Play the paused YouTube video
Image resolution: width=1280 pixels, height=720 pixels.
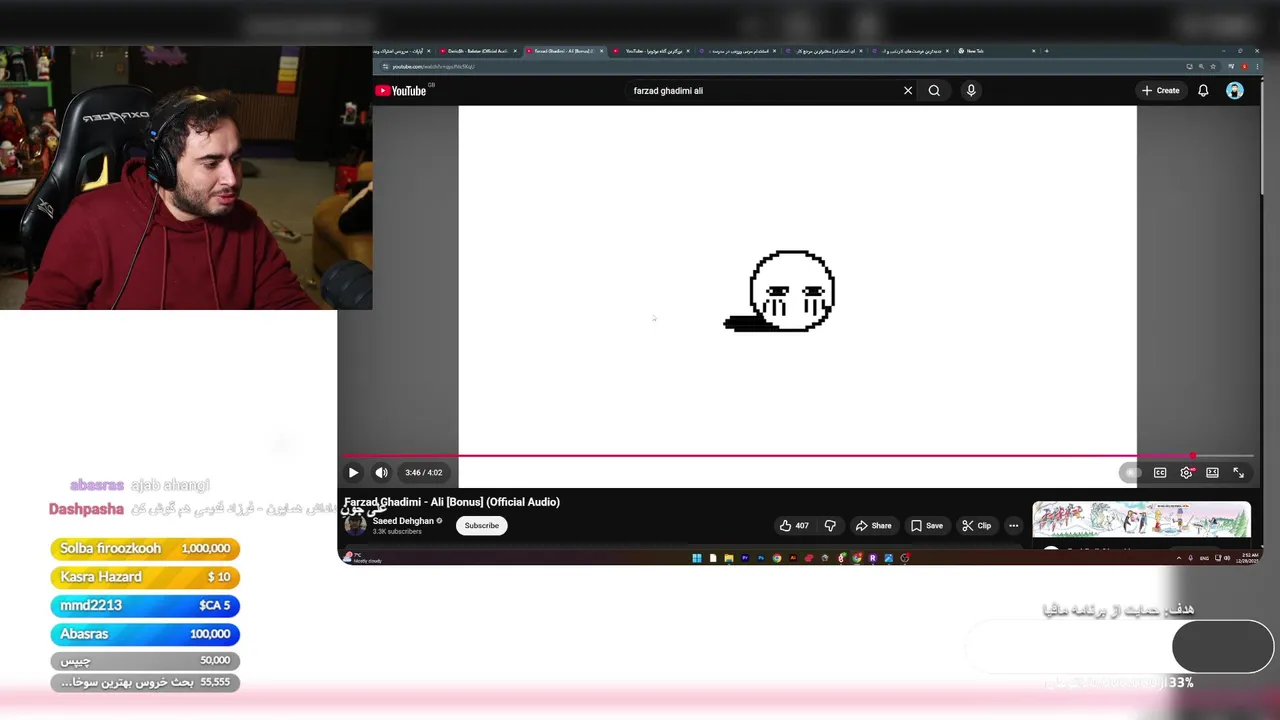353,472
